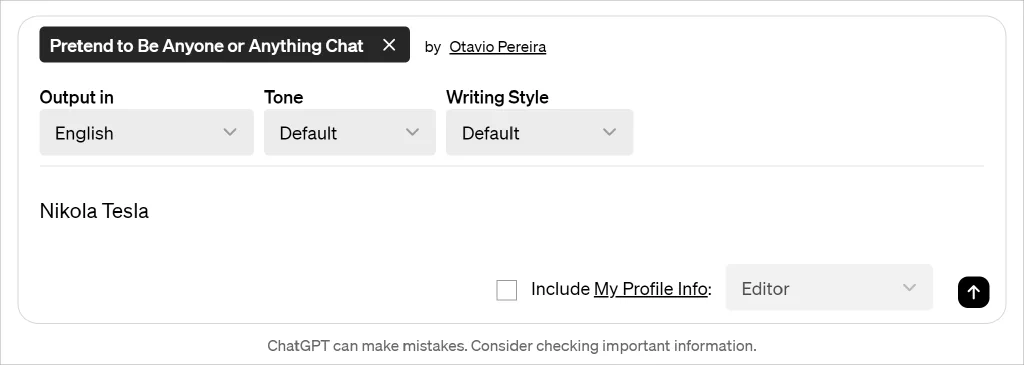Remove the selected prompt template with X
Image resolution: width=1024 pixels, height=365 pixels.
click(389, 45)
